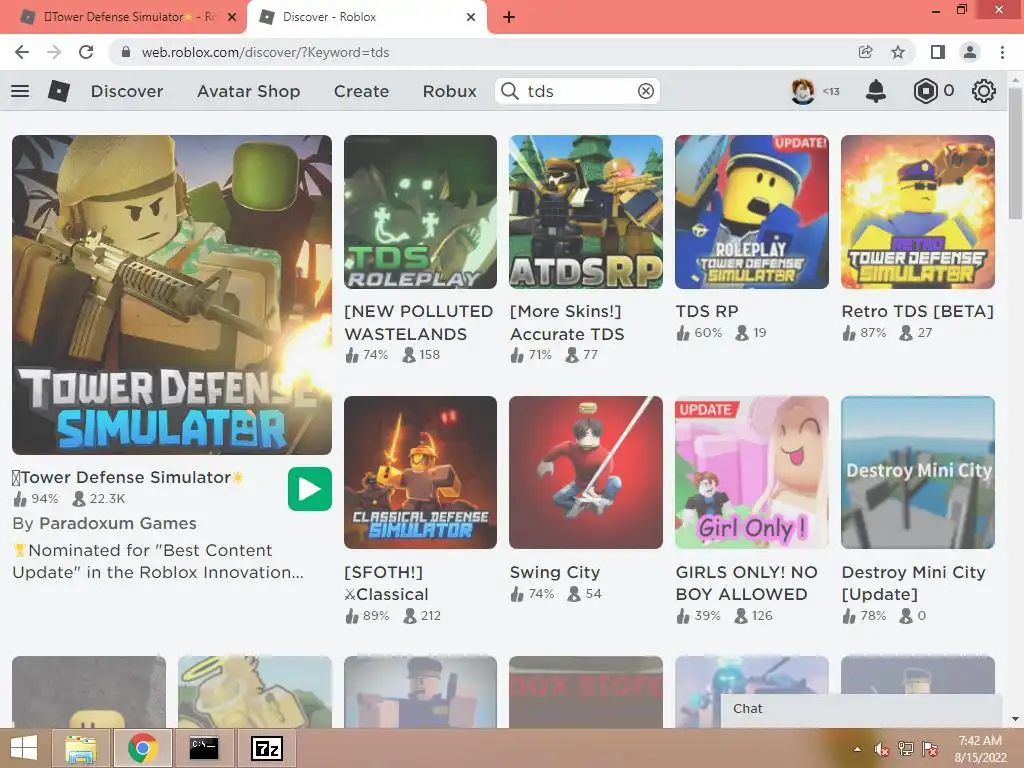This screenshot has width=1024, height=768.
Task: Open the Robux menu item
Action: [x=450, y=91]
